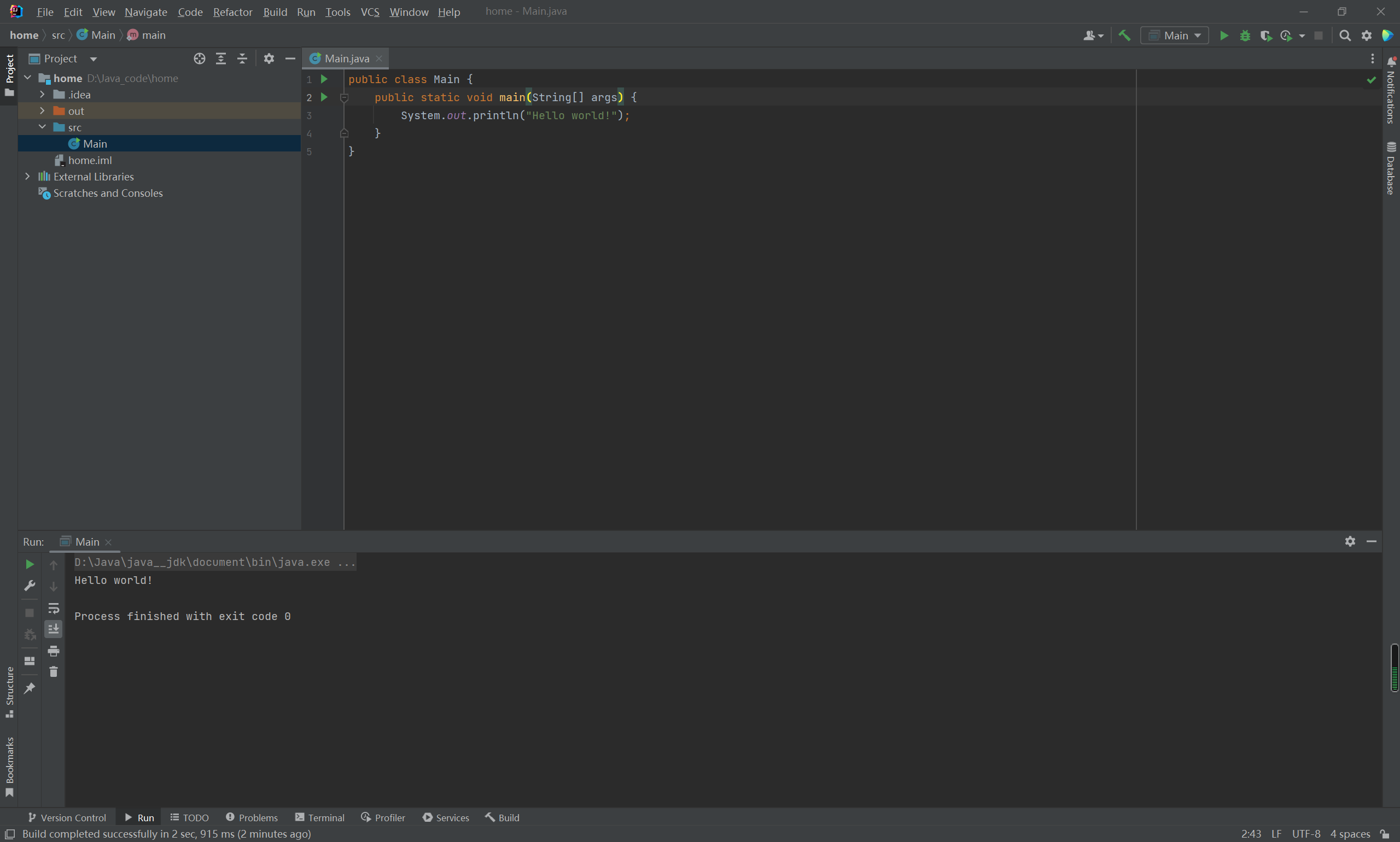Select opened file locate icon in Project panel

click(x=199, y=59)
